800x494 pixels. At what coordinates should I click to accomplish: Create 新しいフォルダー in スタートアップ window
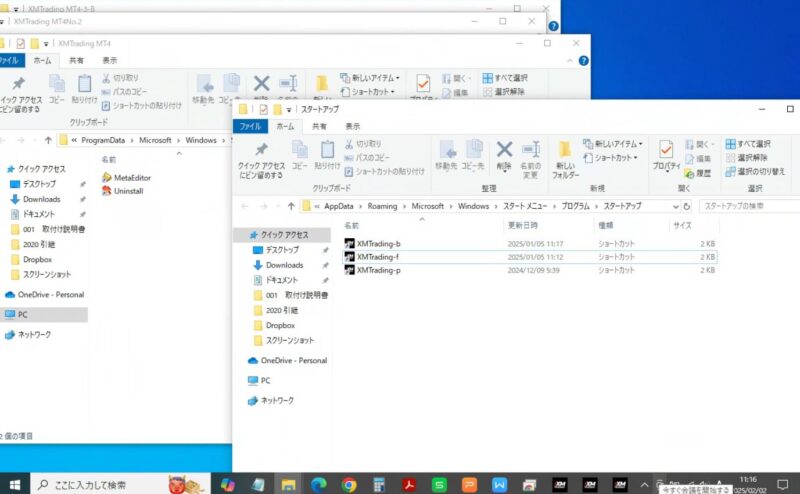[565, 160]
